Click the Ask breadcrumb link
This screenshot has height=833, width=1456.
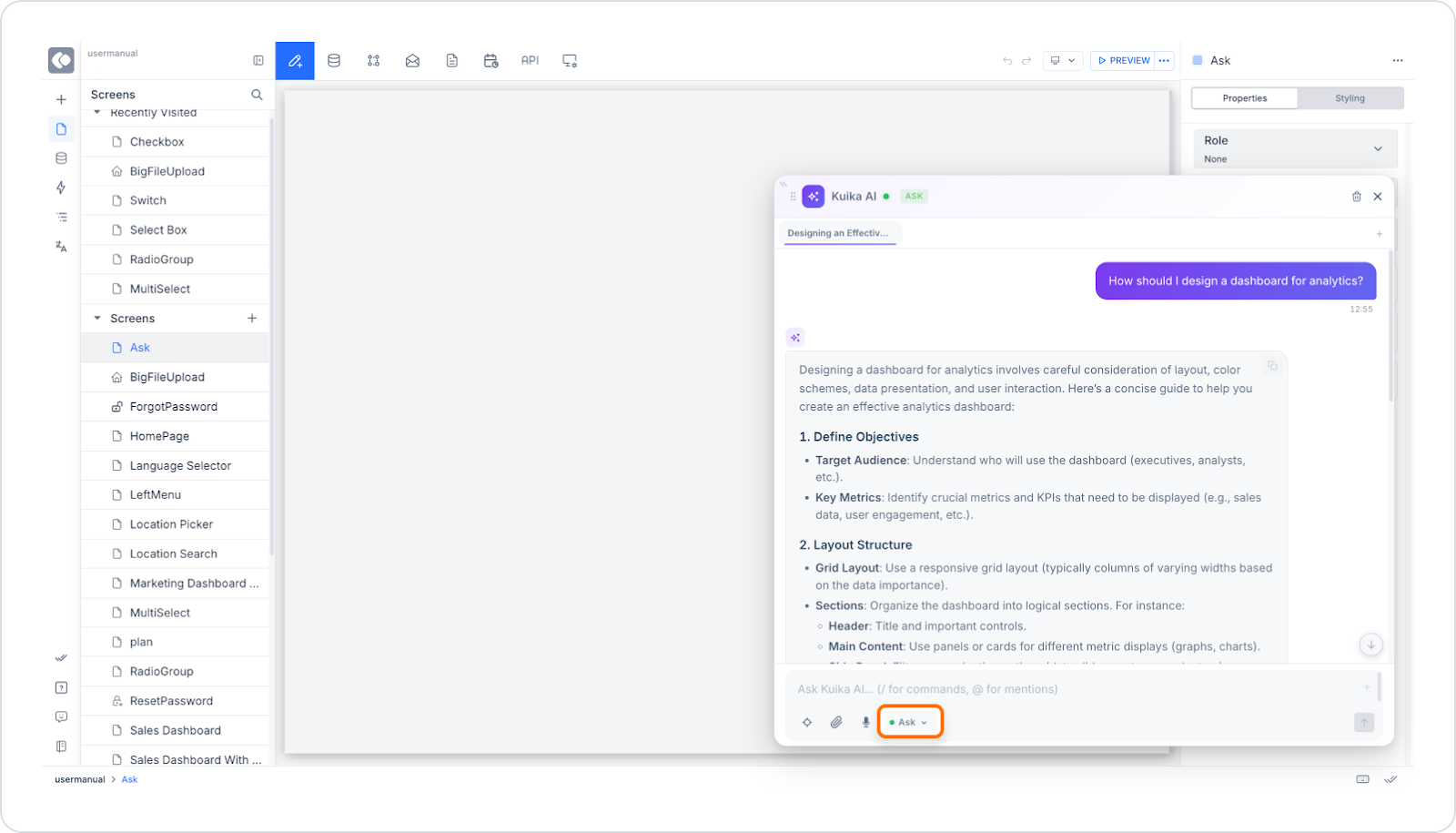coord(129,779)
